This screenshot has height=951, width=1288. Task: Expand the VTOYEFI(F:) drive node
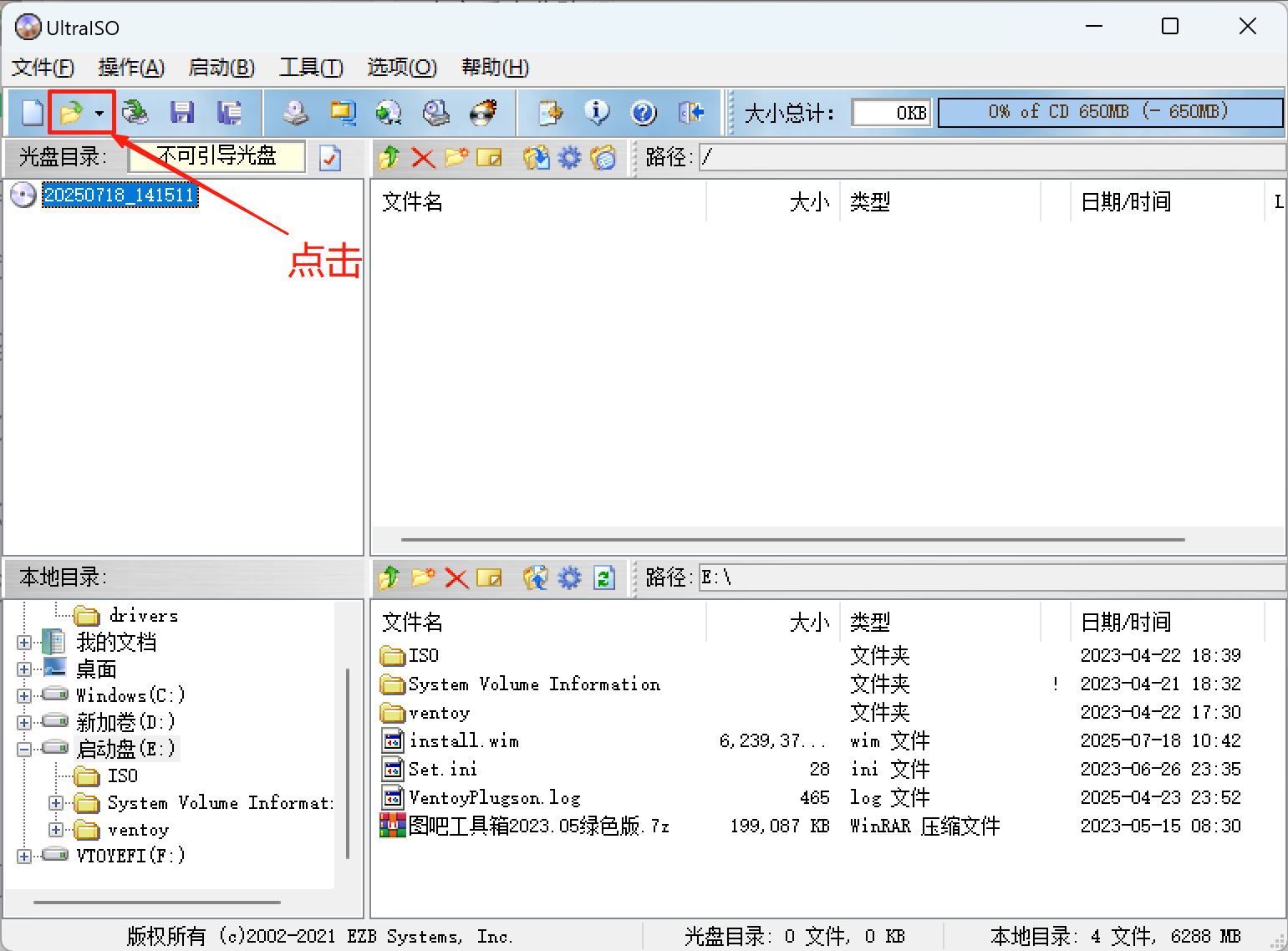point(24,856)
